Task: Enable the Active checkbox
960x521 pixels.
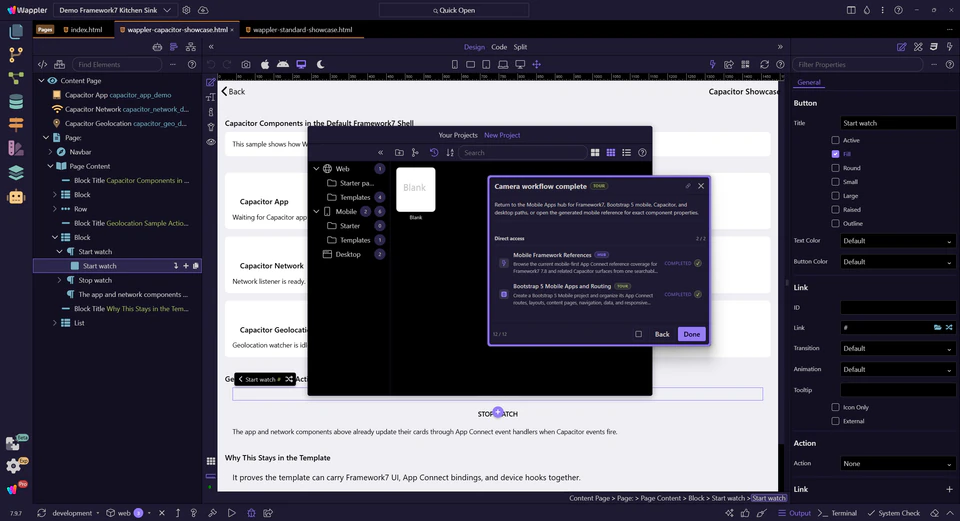Action: point(835,140)
